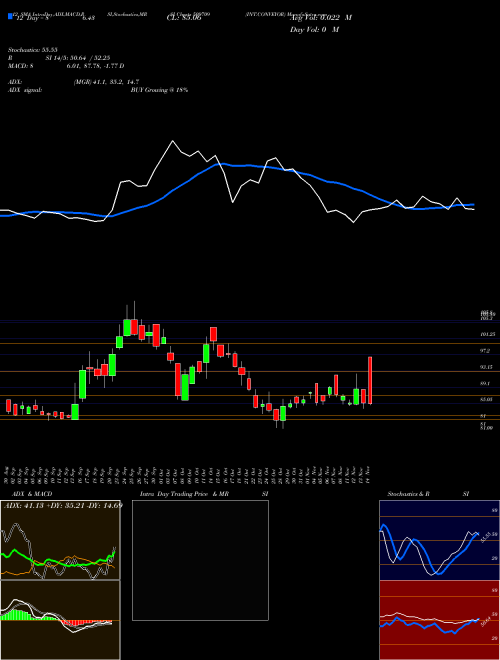The height and width of the screenshot is (660, 500).
Task: Click the 'ADX signal:' label
Action: 24,90
